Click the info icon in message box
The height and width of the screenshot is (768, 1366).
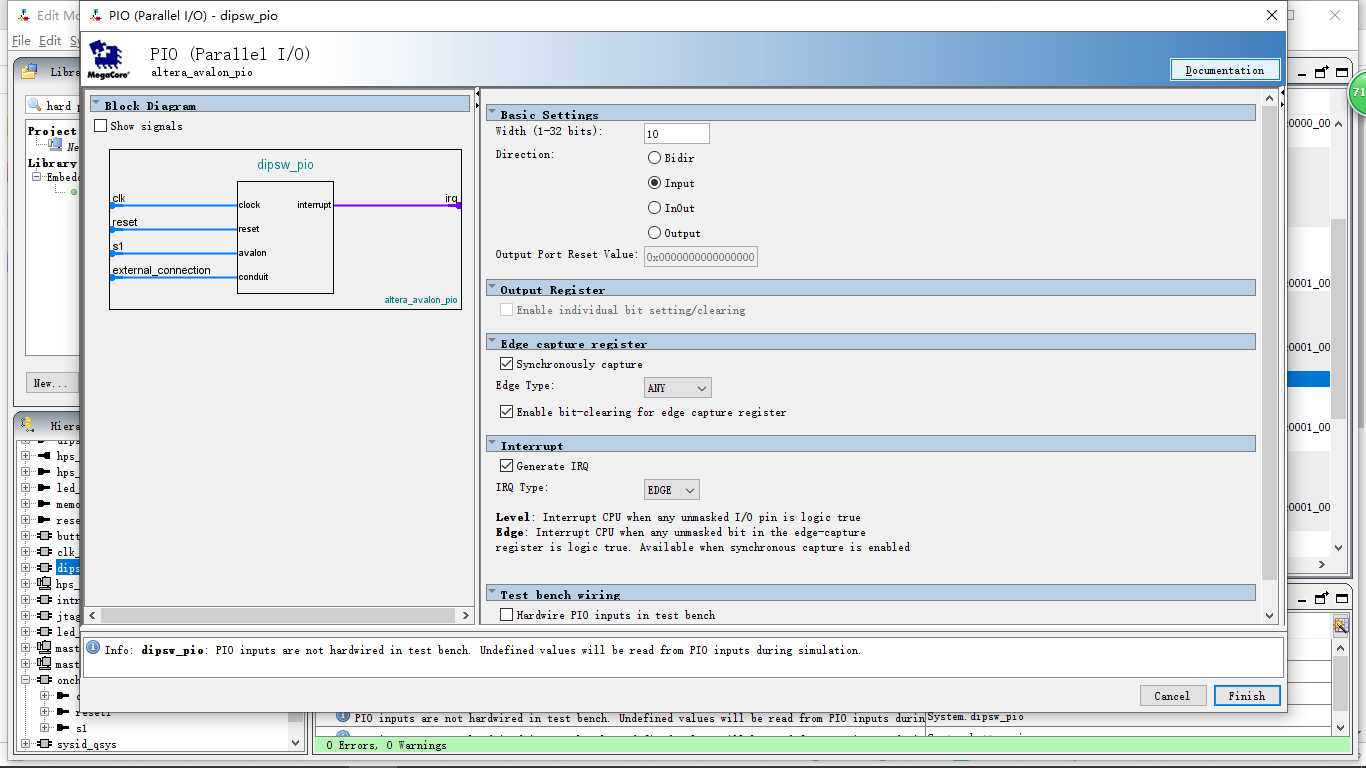tap(93, 649)
